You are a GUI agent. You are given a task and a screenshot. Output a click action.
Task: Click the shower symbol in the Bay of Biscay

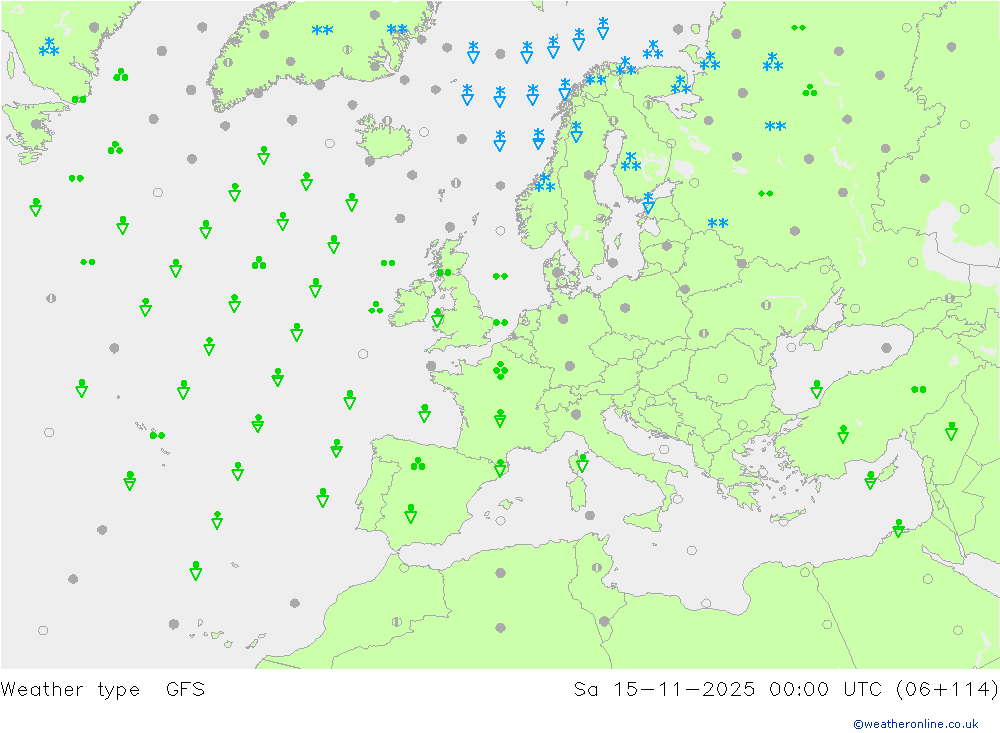[x=425, y=413]
